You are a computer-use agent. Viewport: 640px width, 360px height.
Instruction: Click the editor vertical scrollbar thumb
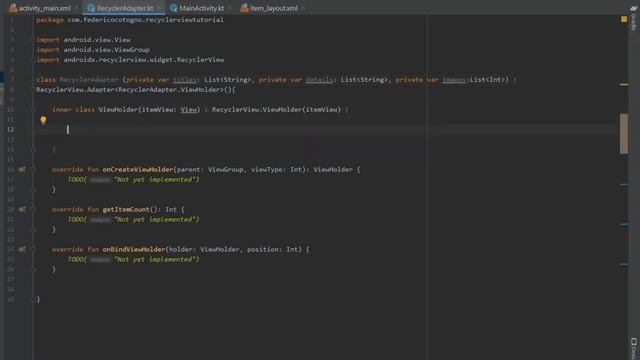coord(624,133)
